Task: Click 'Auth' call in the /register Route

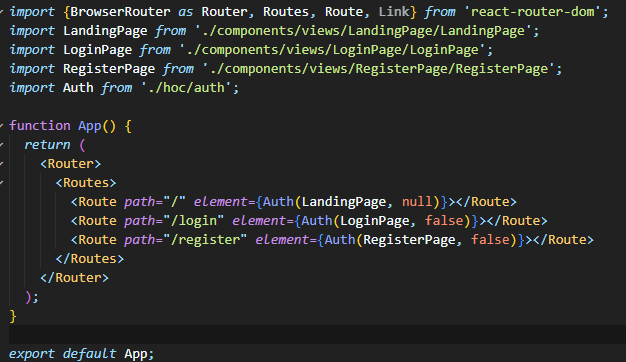Action: 340,240
